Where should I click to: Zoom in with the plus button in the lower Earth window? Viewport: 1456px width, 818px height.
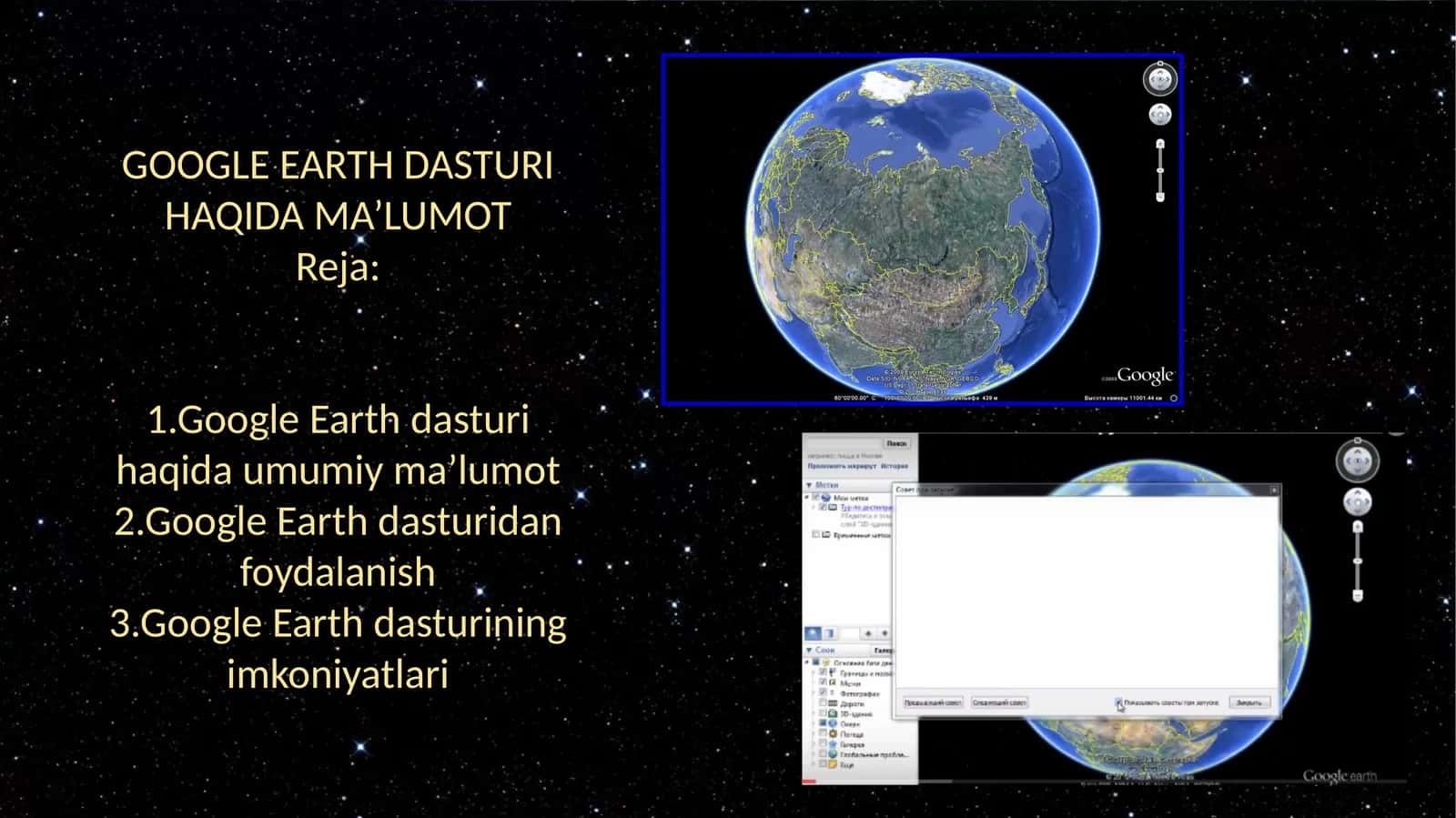(x=1358, y=527)
